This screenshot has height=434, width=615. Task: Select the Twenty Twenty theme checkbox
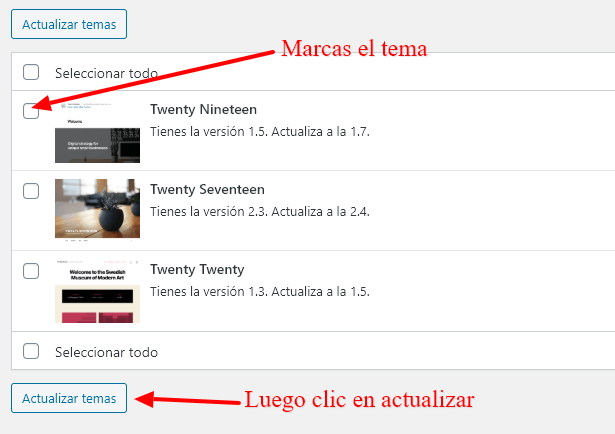coord(31,271)
